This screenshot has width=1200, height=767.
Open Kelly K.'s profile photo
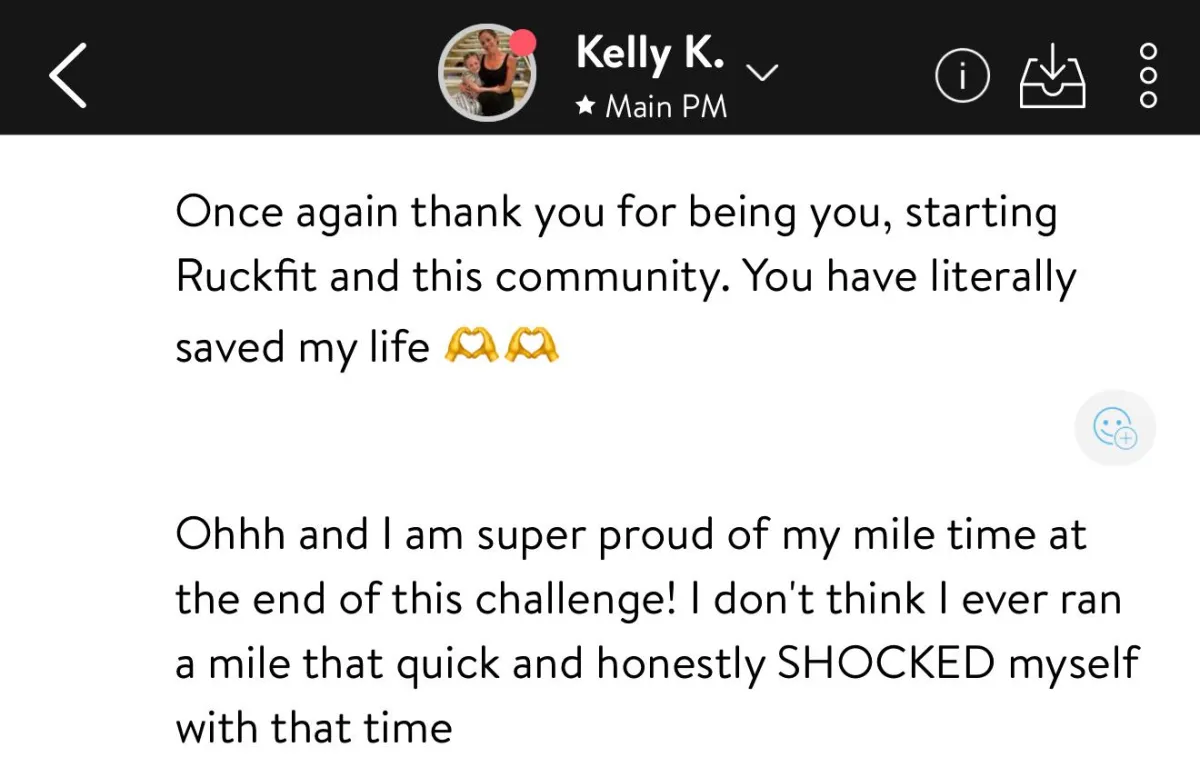[487, 73]
